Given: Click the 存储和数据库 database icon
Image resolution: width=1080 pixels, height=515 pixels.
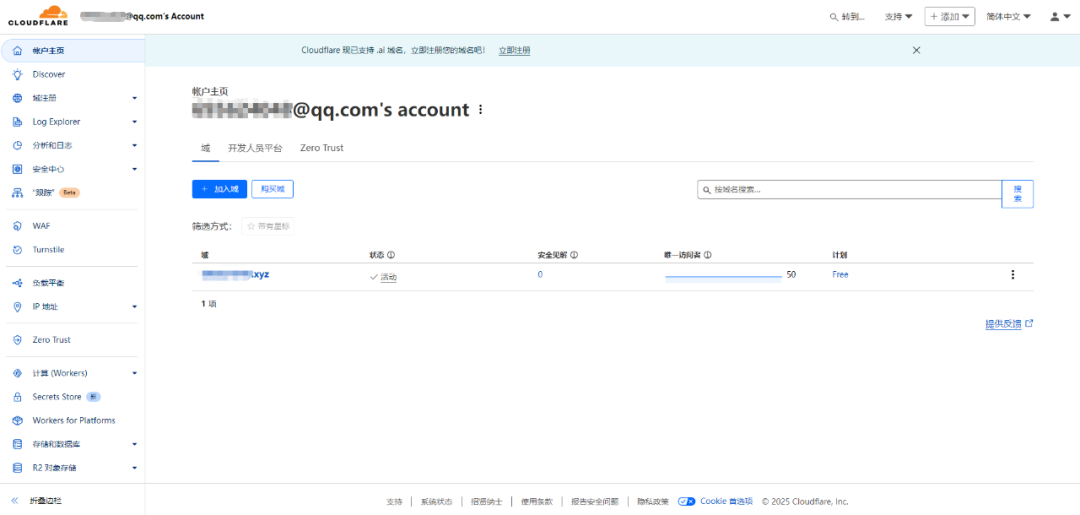Looking at the screenshot, I should click(x=18, y=445).
